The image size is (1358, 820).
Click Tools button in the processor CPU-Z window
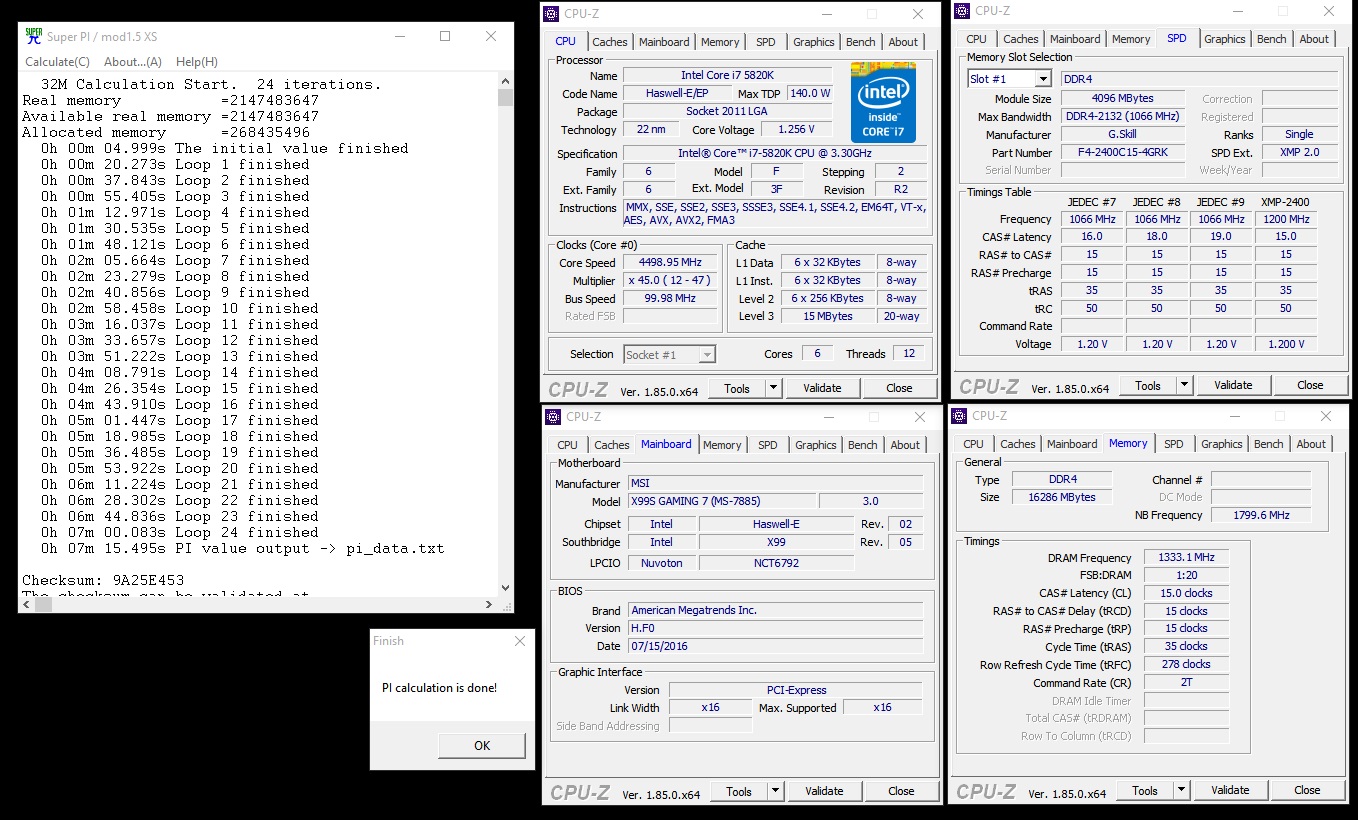737,388
